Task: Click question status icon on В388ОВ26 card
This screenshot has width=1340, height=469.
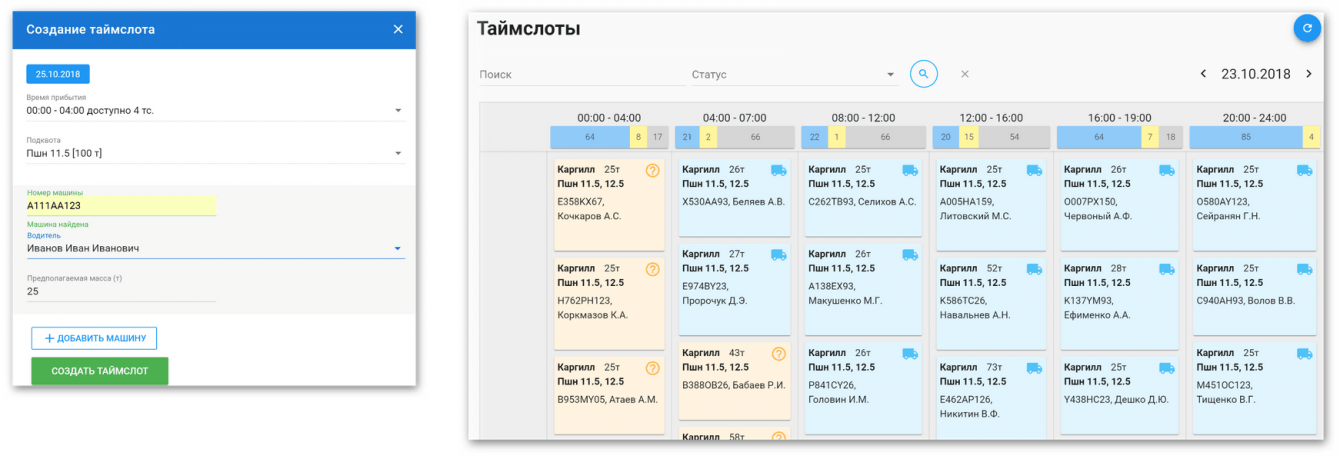Action: point(778,353)
